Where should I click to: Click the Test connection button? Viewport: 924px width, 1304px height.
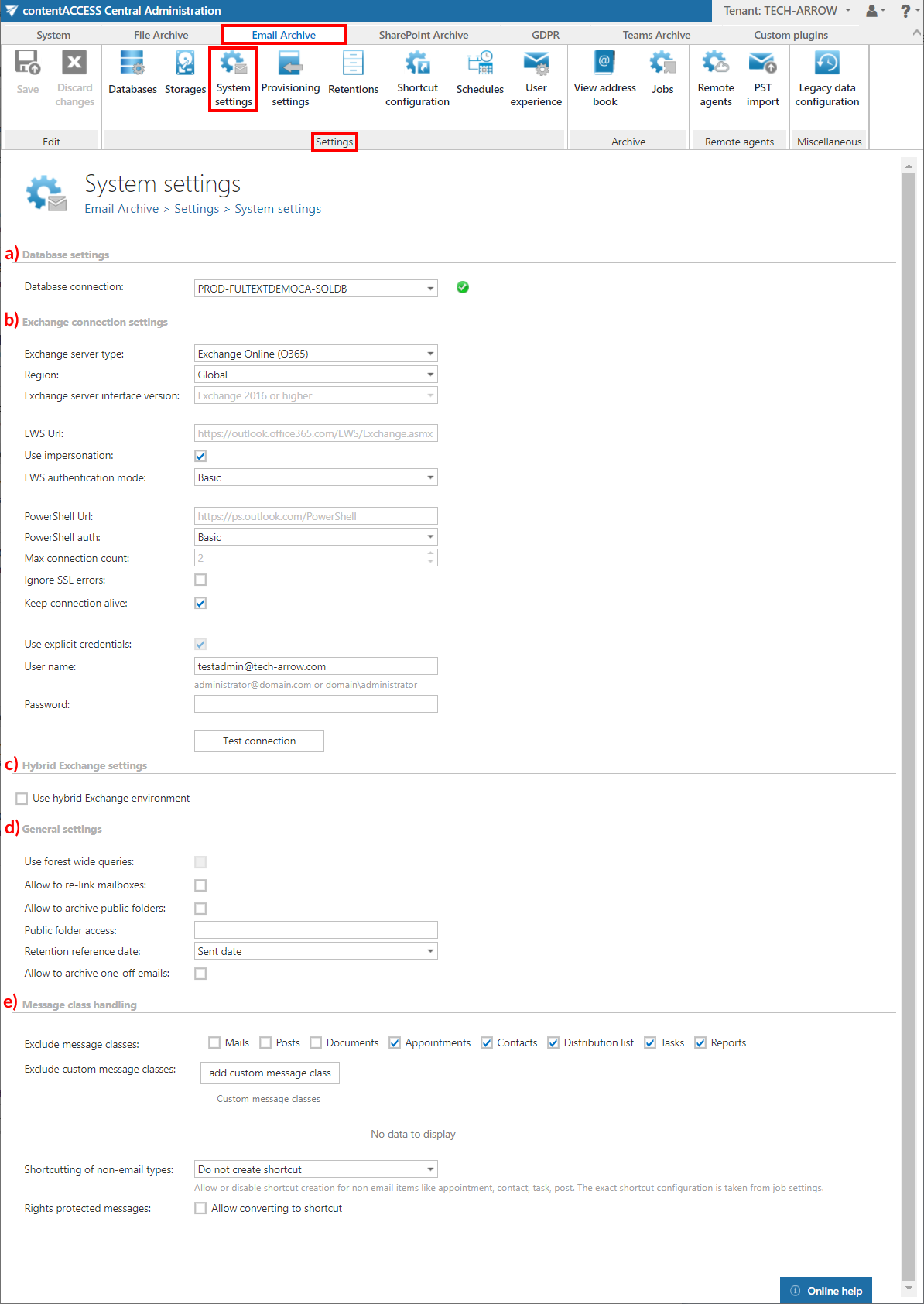258,741
